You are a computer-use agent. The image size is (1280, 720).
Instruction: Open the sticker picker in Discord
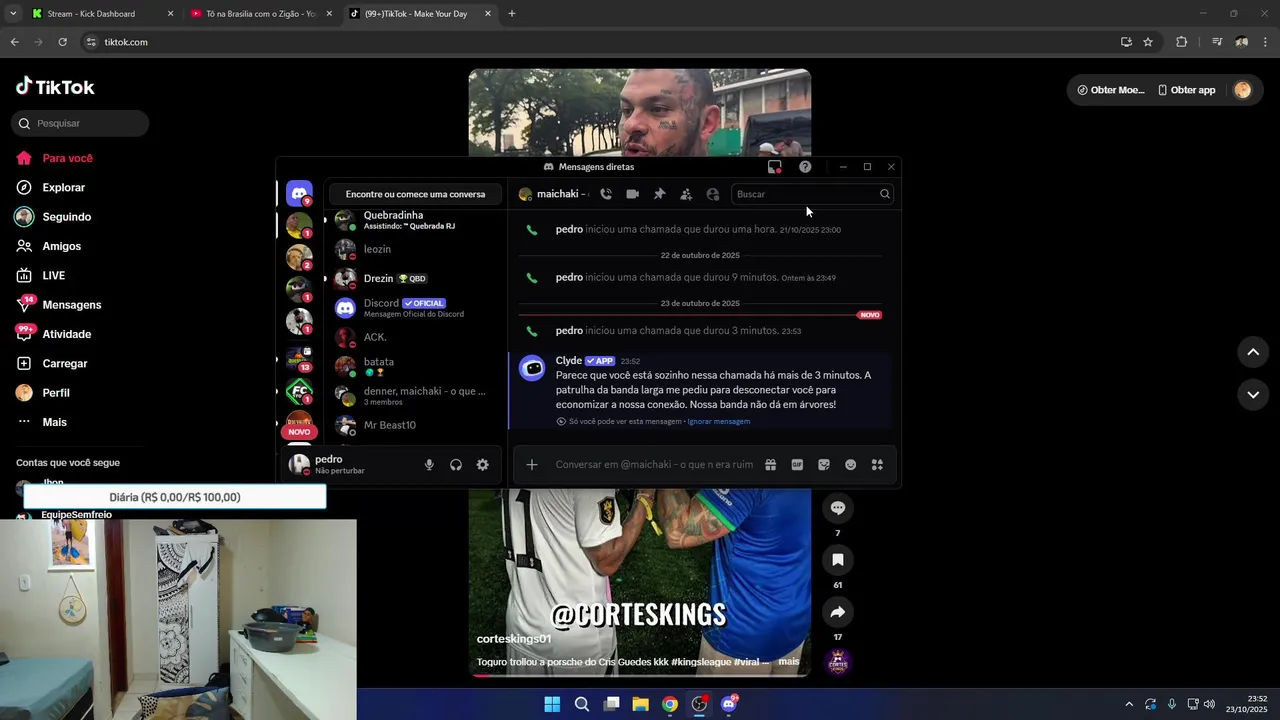point(824,464)
